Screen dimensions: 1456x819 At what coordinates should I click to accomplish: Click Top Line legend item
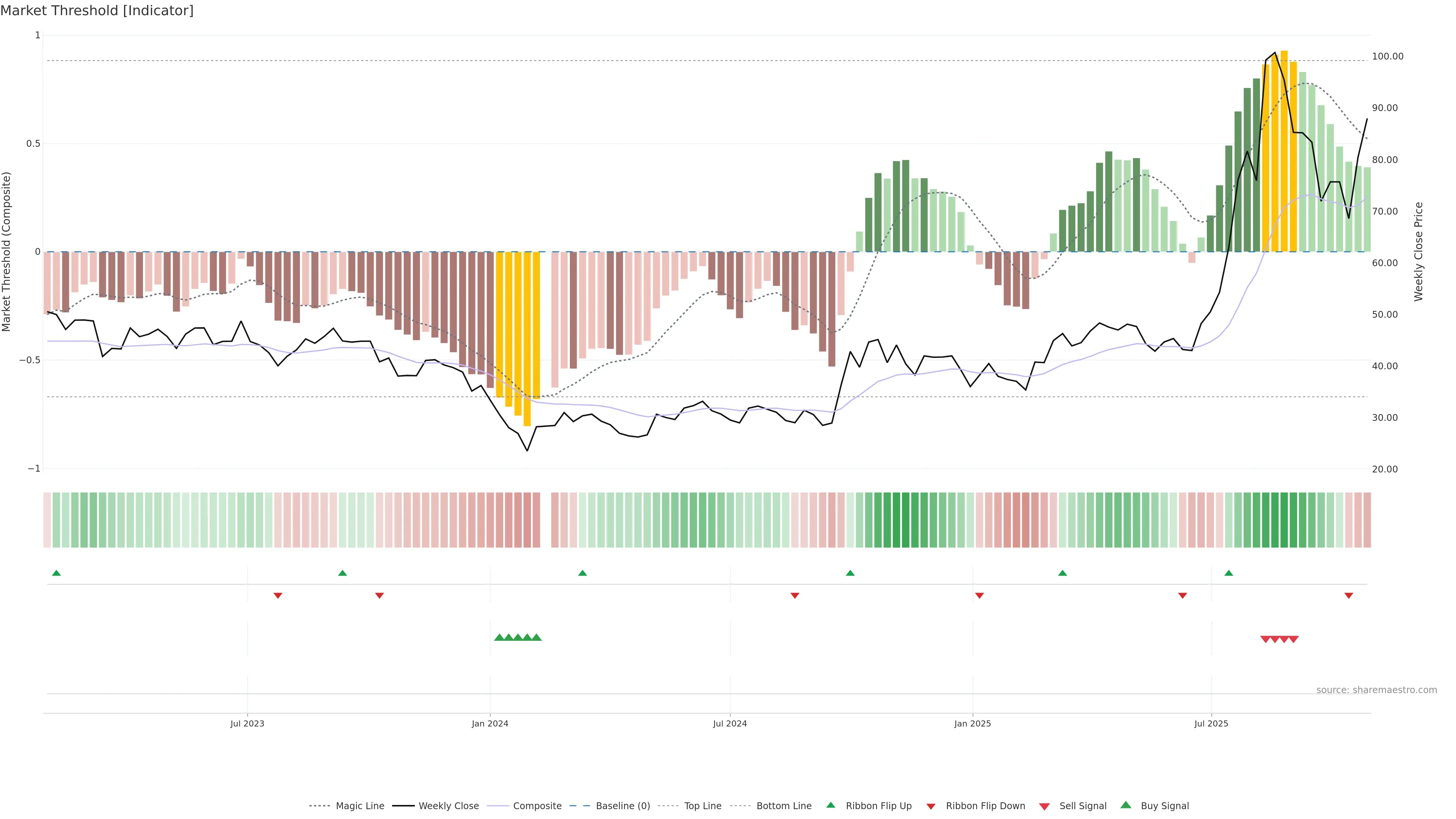pos(703,805)
